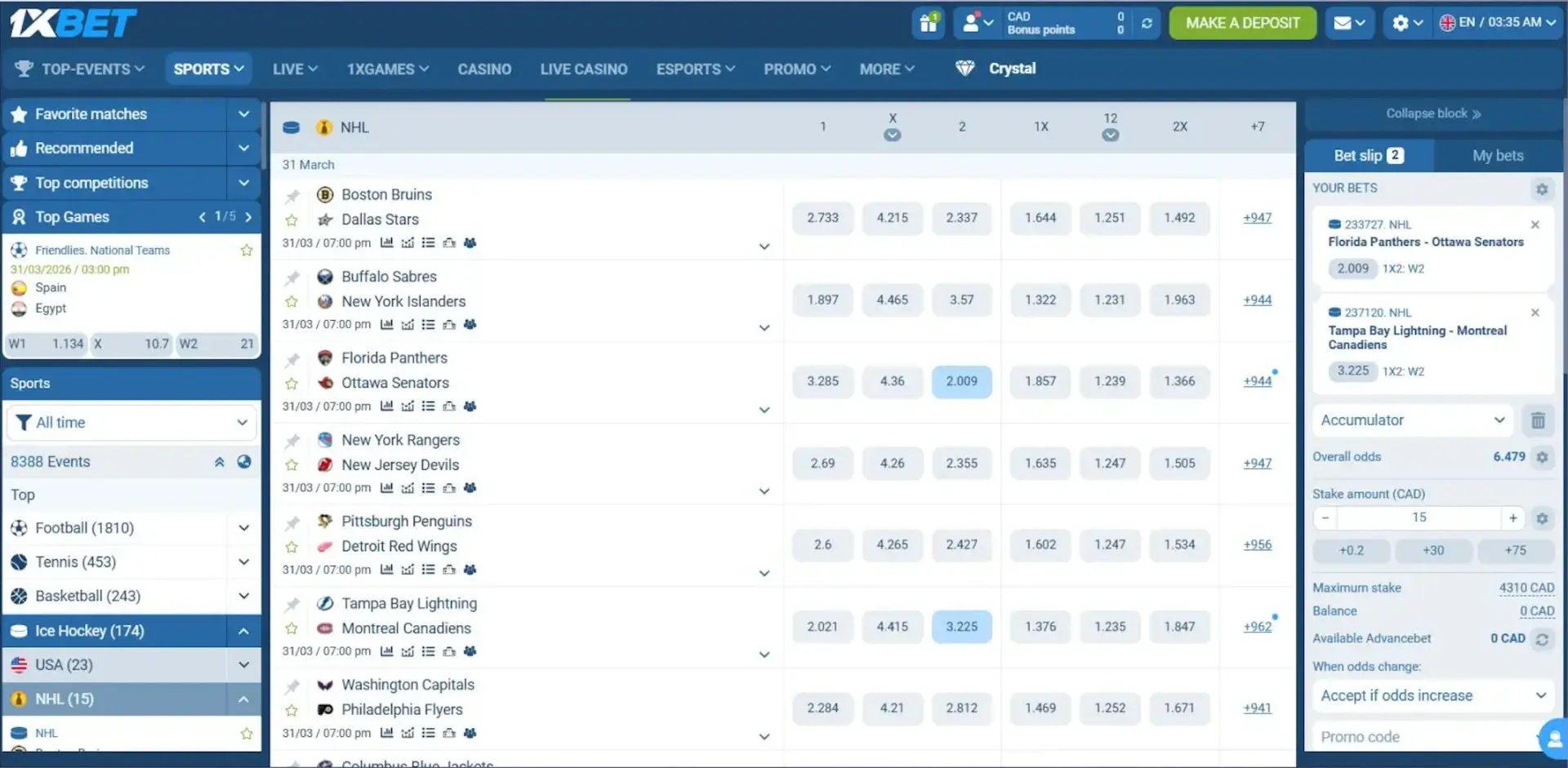This screenshot has height=768, width=1568.
Task: Decrease stake with minus button
Action: click(x=1325, y=517)
